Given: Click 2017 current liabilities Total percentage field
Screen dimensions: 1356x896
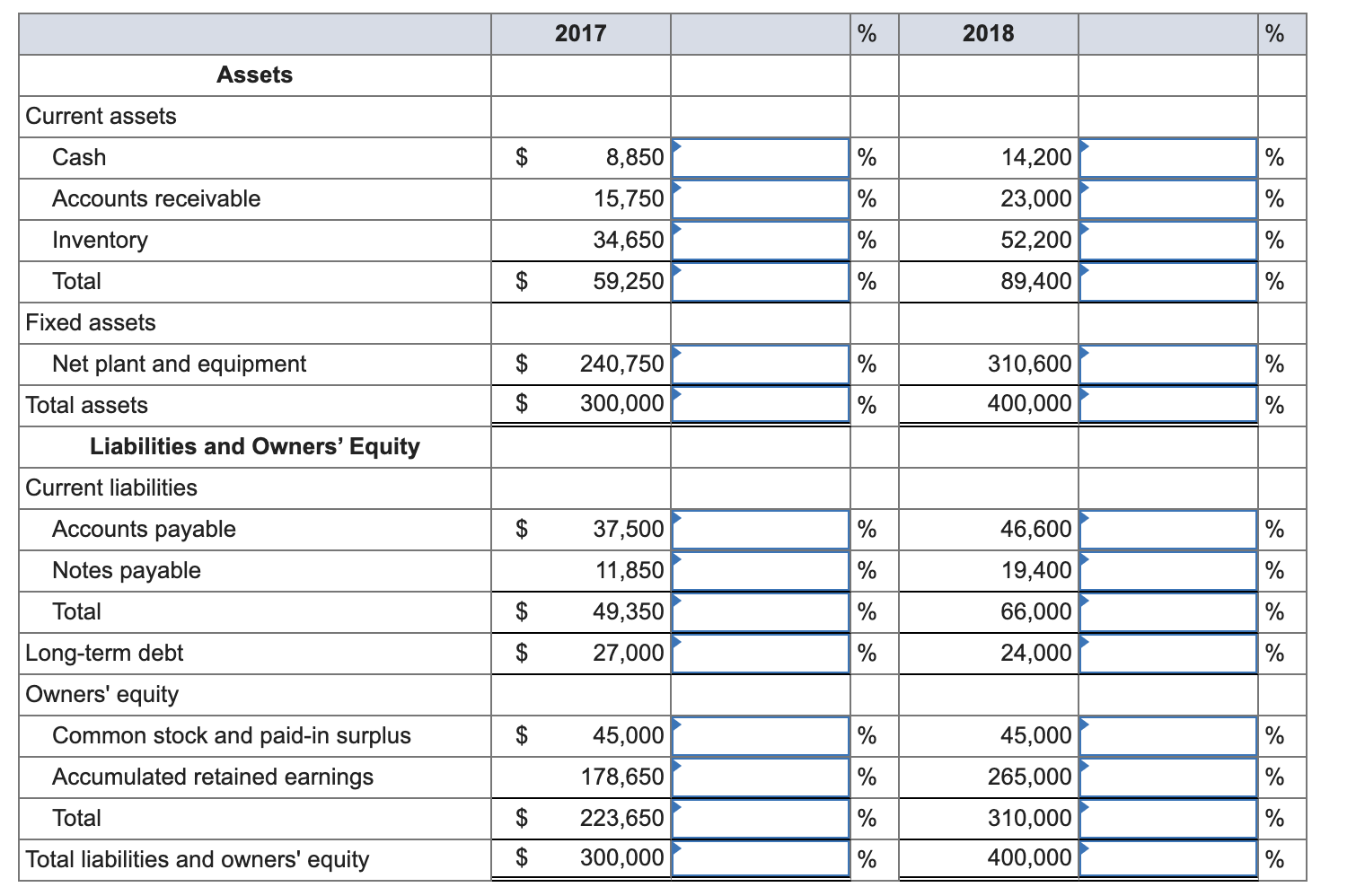Looking at the screenshot, I should pyautogui.click(x=761, y=612).
